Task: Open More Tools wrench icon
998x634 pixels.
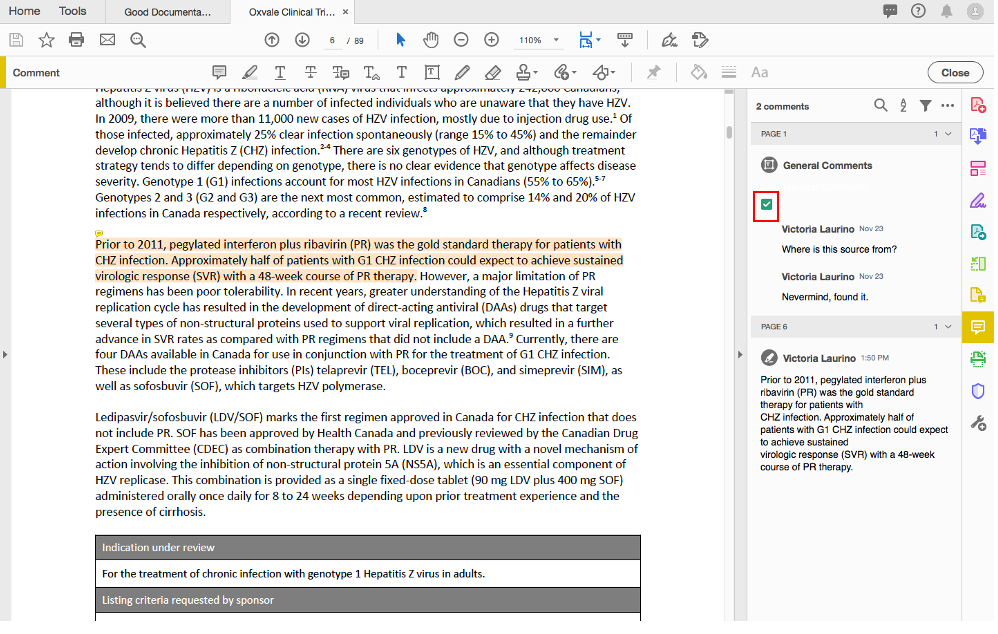Action: (x=978, y=423)
